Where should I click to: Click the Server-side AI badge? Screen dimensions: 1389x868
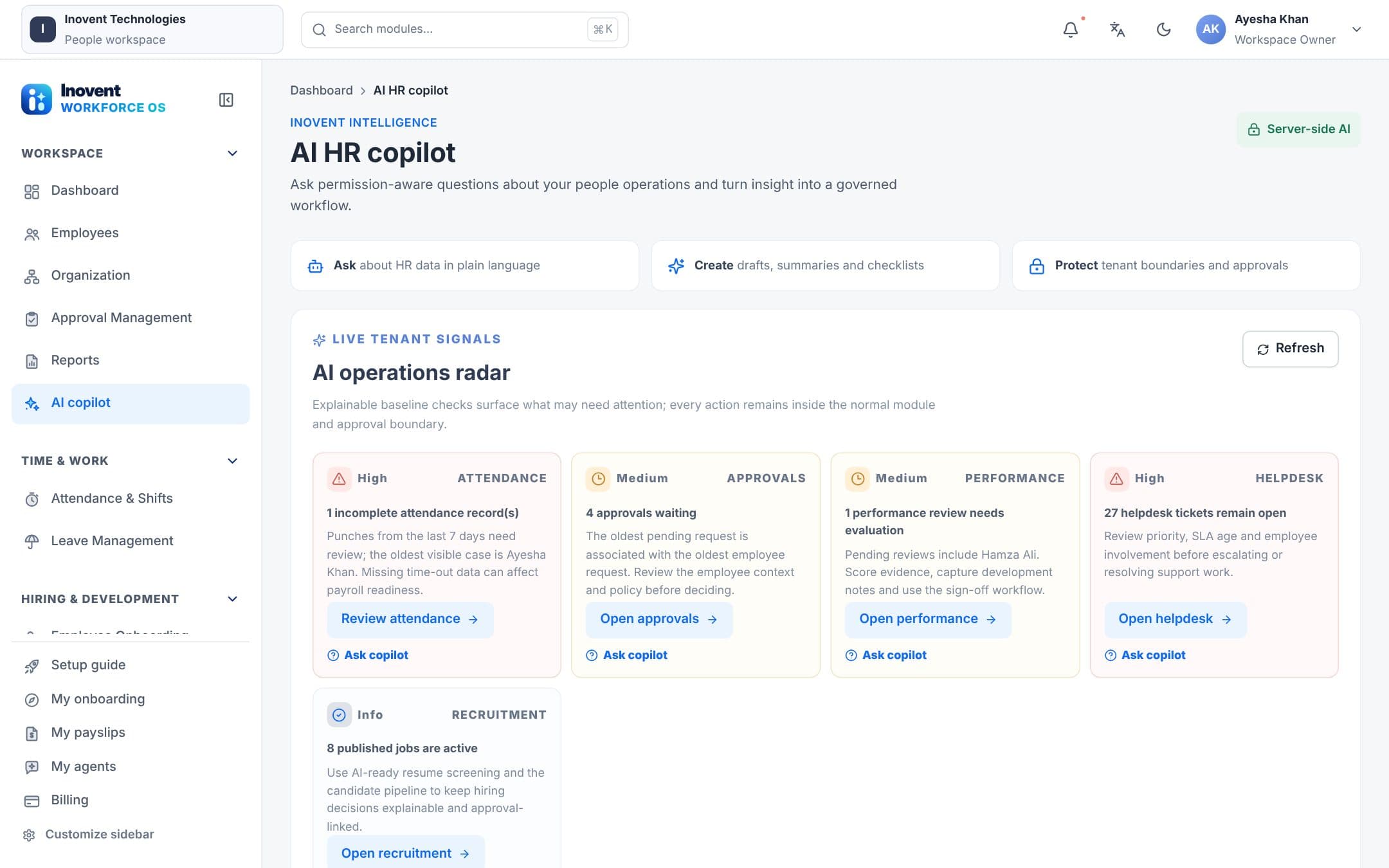click(x=1298, y=129)
